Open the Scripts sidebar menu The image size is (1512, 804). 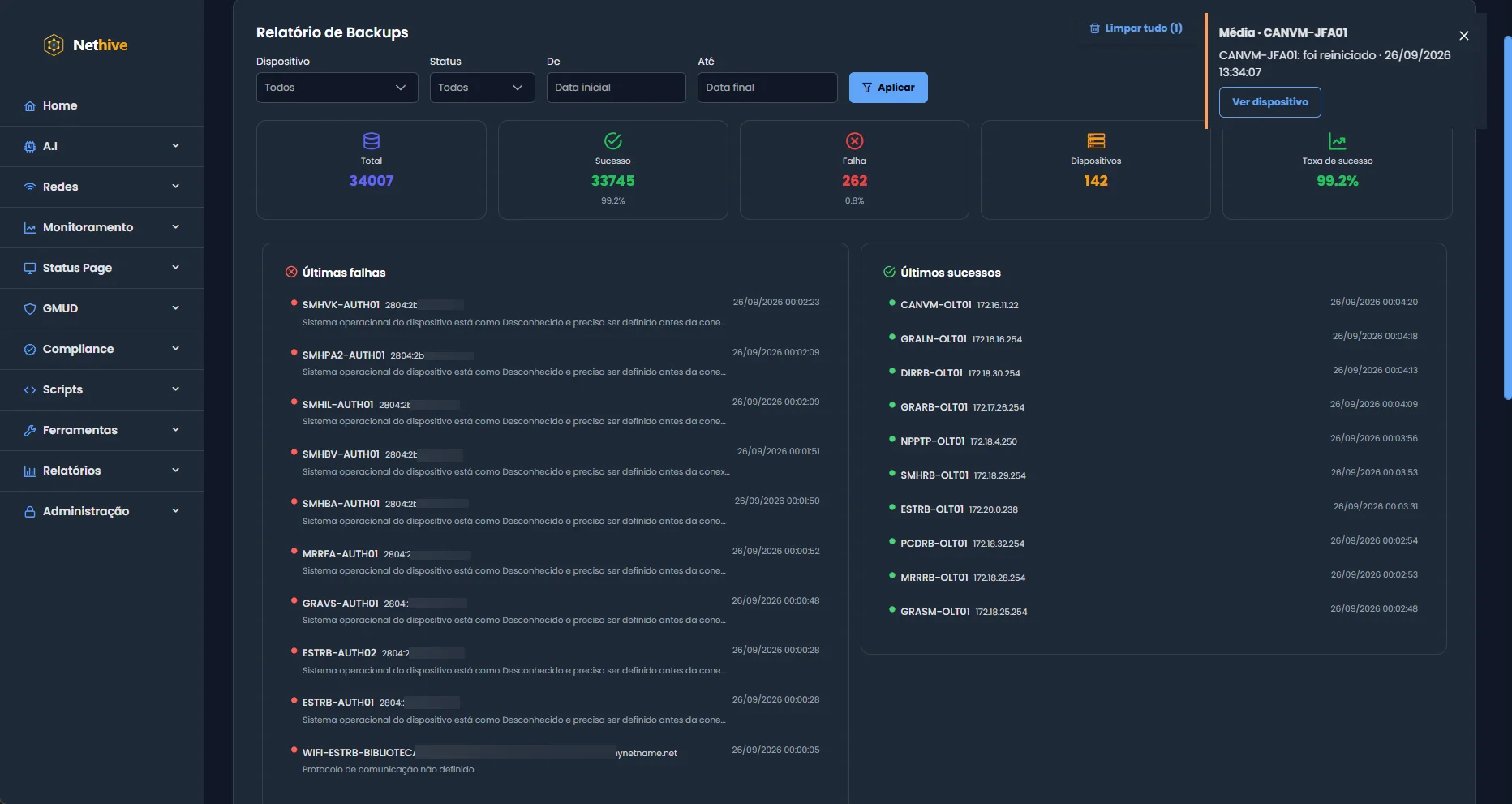click(x=101, y=390)
